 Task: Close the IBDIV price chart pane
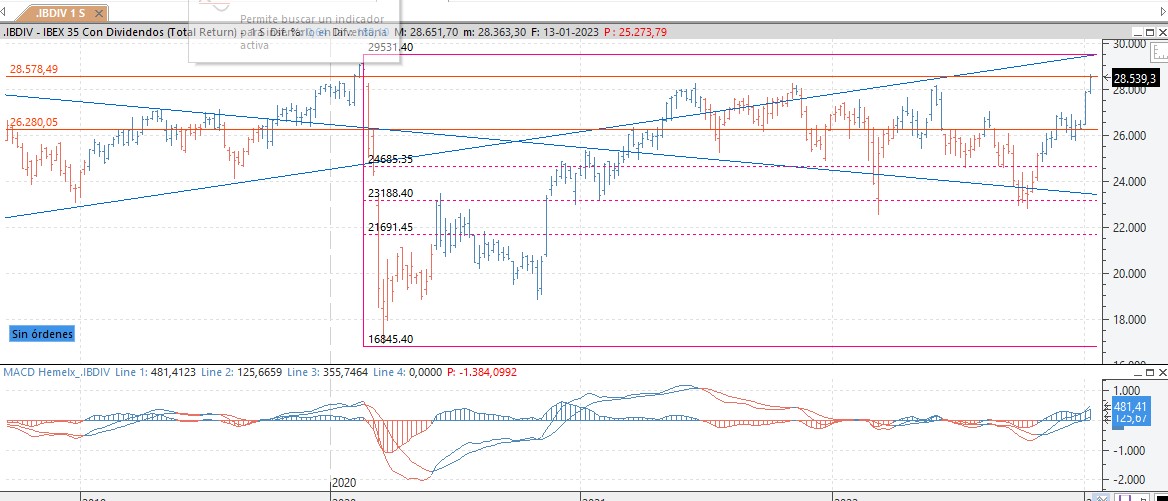(x=1161, y=32)
